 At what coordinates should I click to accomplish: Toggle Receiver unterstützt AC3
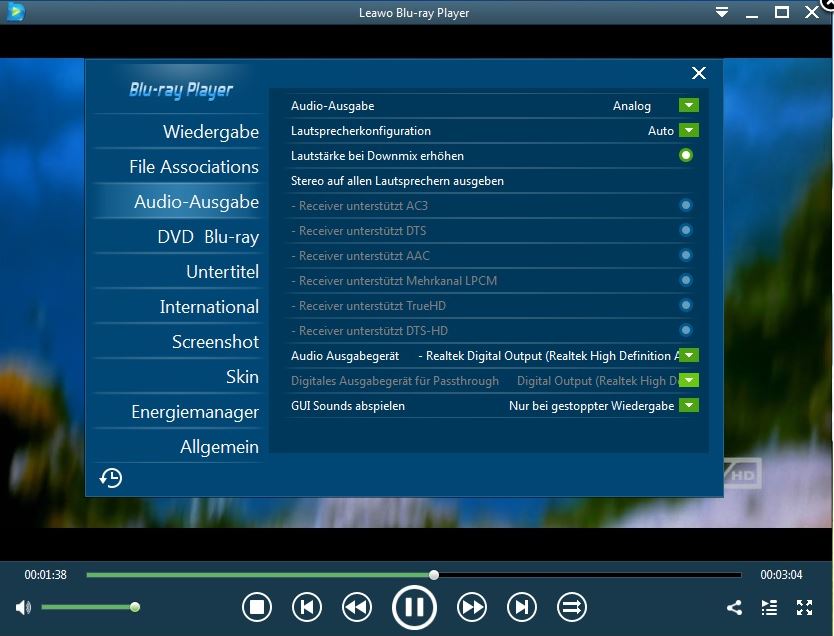(x=686, y=205)
